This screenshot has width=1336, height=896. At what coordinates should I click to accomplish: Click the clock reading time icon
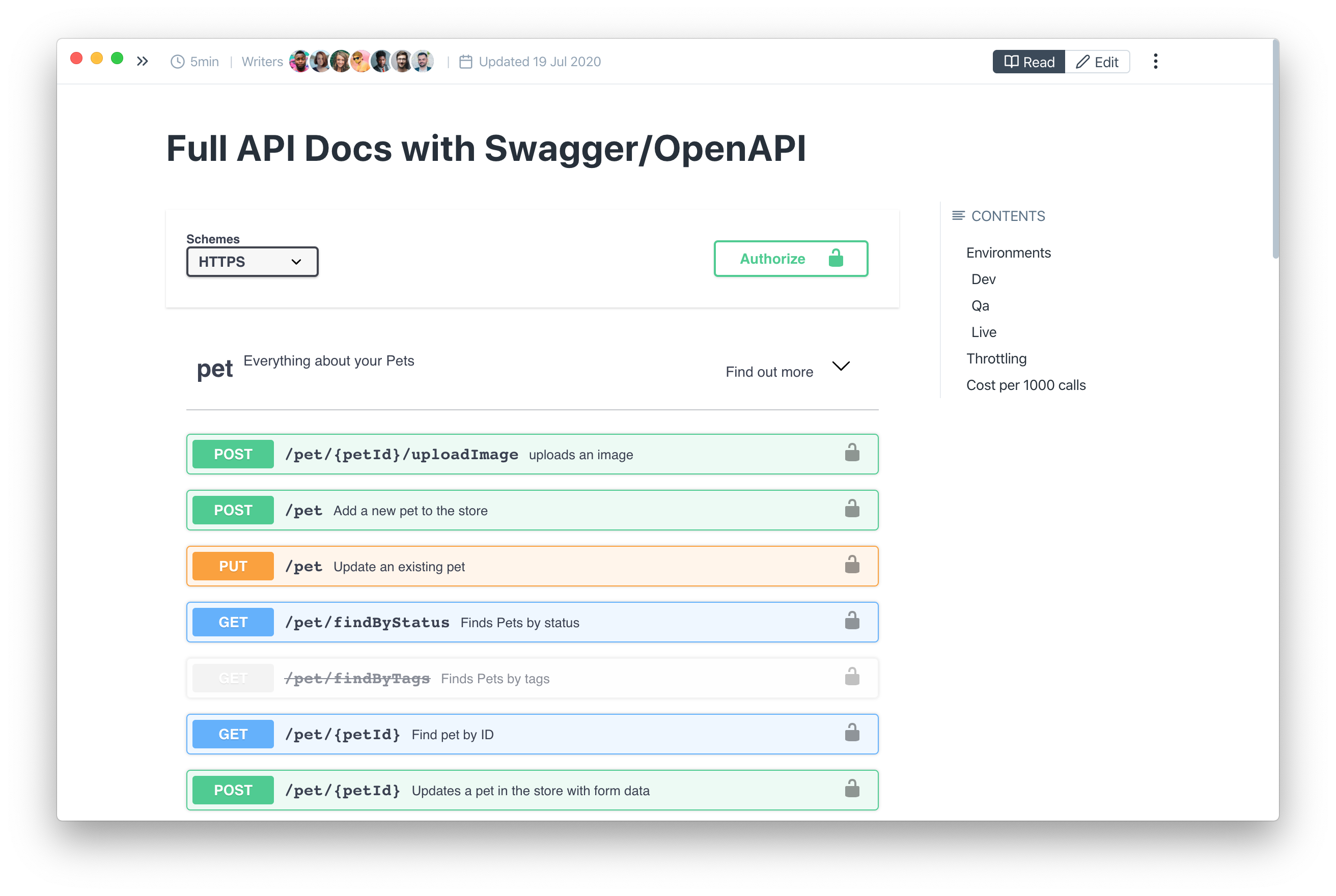pos(178,62)
